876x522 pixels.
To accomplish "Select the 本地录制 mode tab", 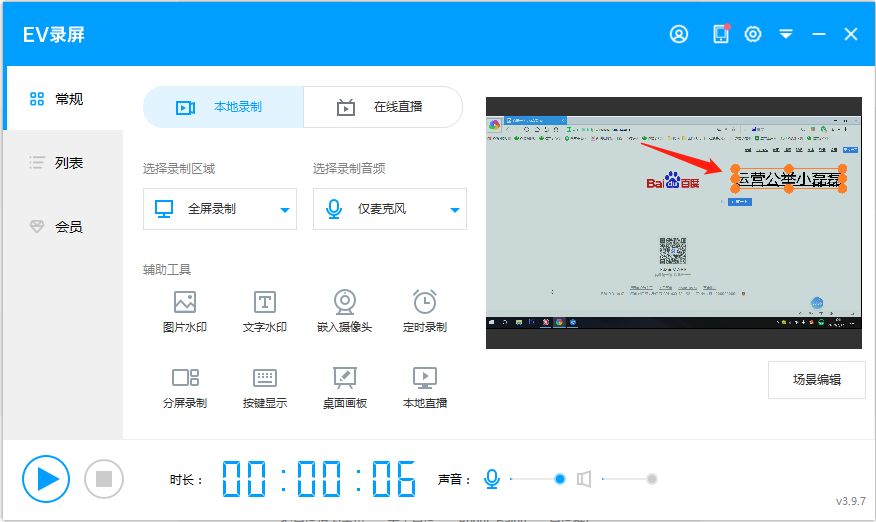I will point(223,107).
